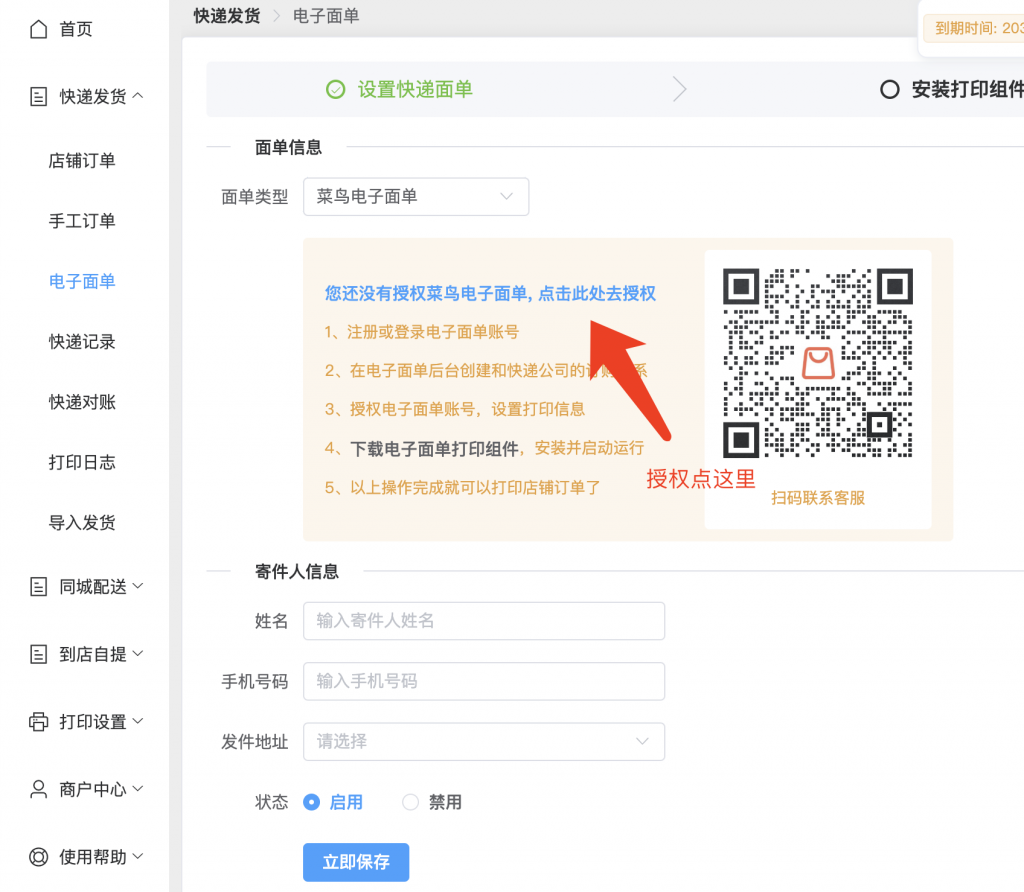Click the 点击此处去授权 link
The image size is (1024, 892).
coord(597,293)
